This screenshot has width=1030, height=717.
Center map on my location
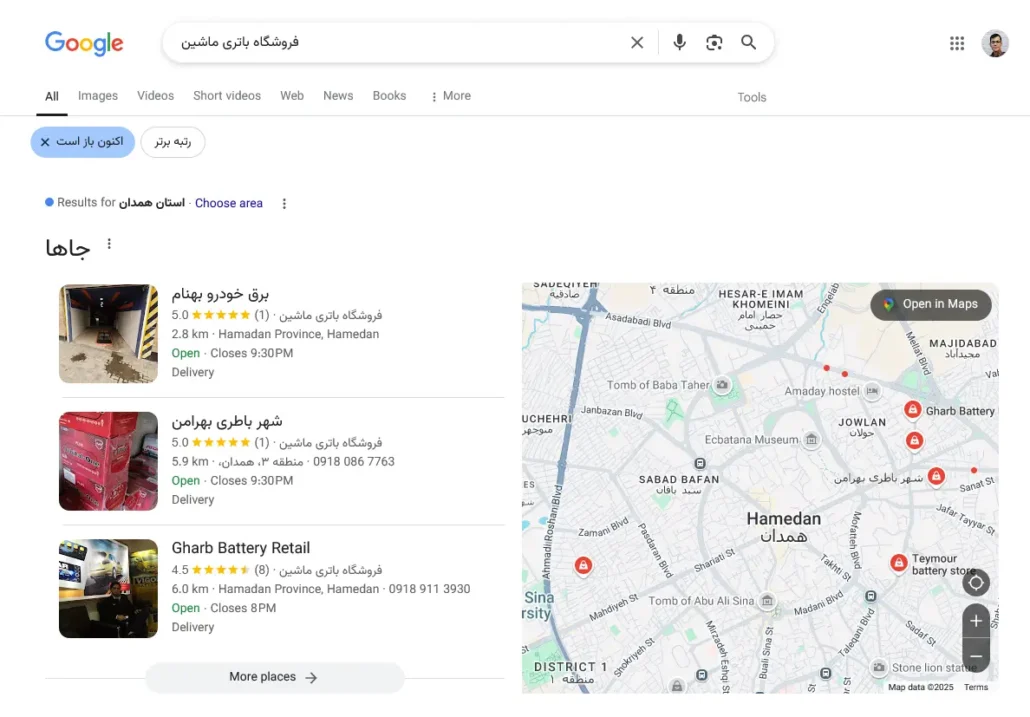(976, 582)
